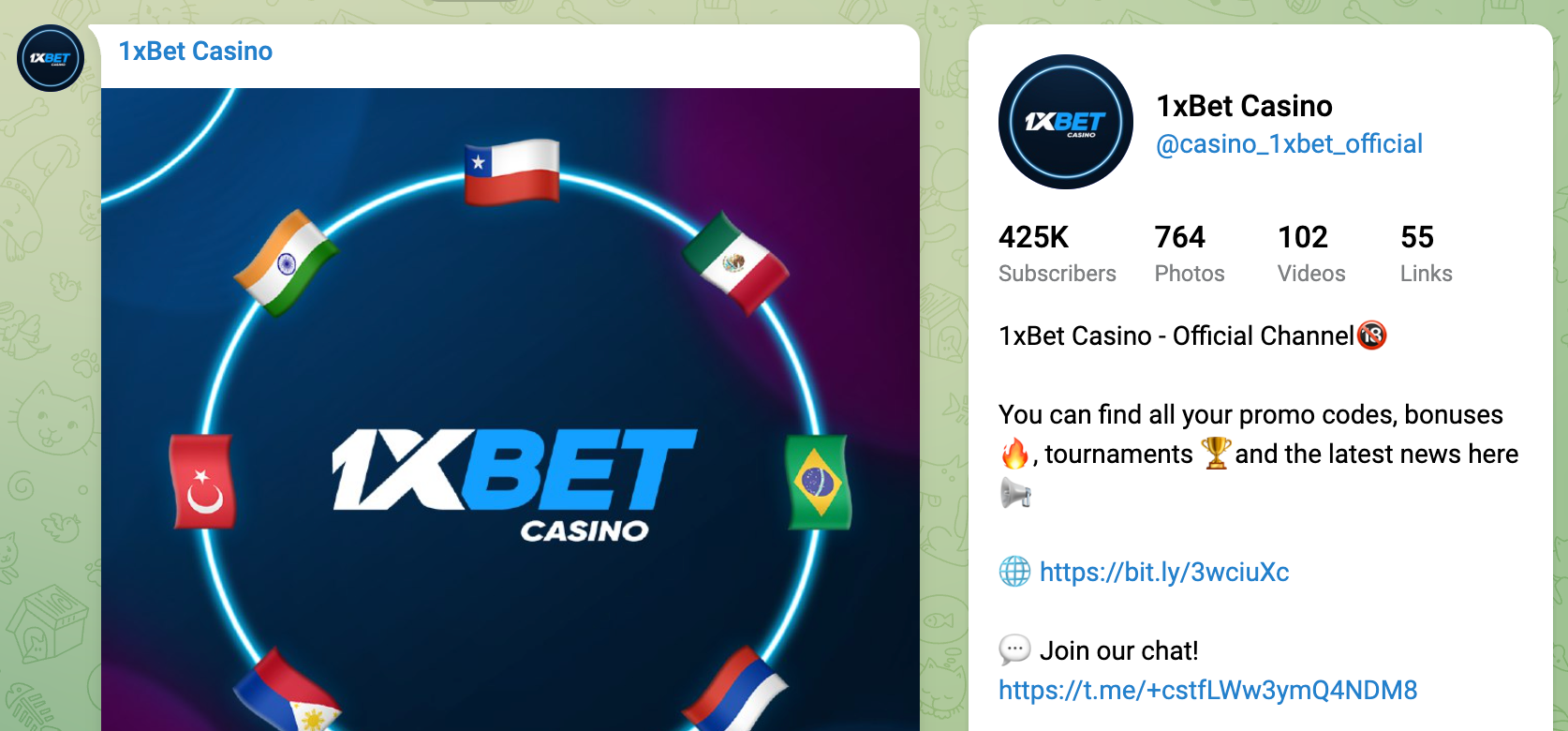This screenshot has width=1568, height=731.
Task: Click the India flag on the ring
Action: (285, 262)
